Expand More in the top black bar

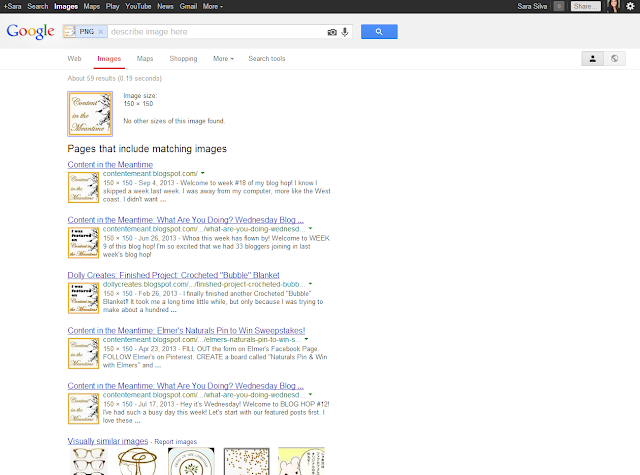213,6
